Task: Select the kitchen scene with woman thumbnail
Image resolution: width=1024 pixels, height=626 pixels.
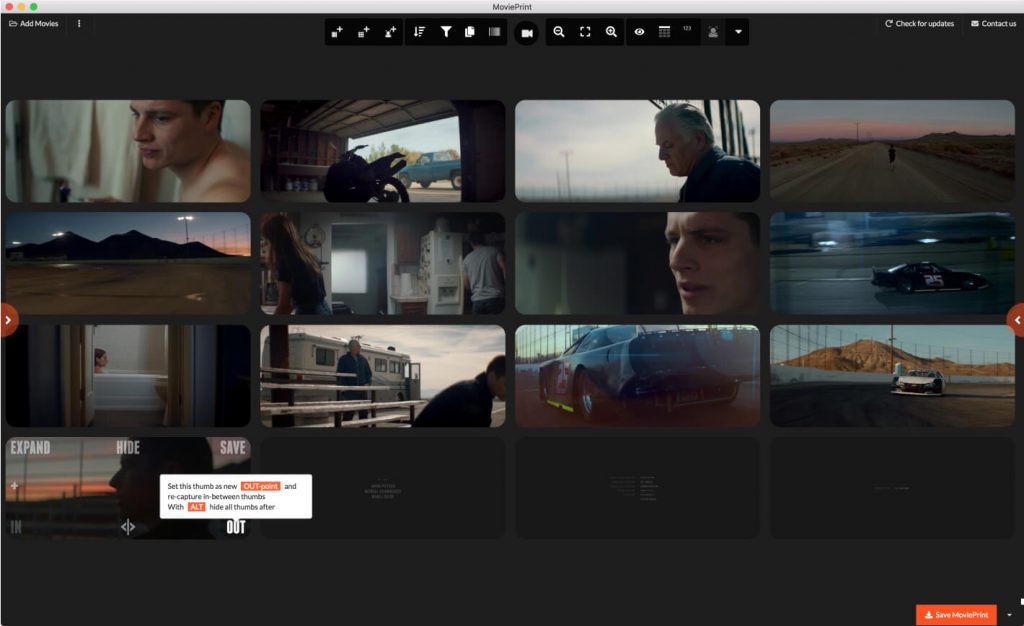Action: (x=383, y=263)
